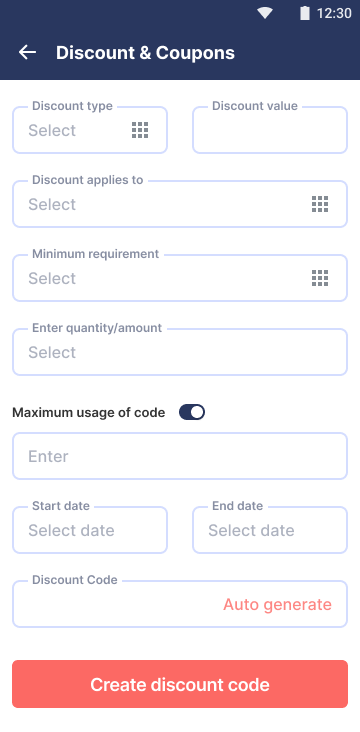Focus the Discount value field

point(270,130)
